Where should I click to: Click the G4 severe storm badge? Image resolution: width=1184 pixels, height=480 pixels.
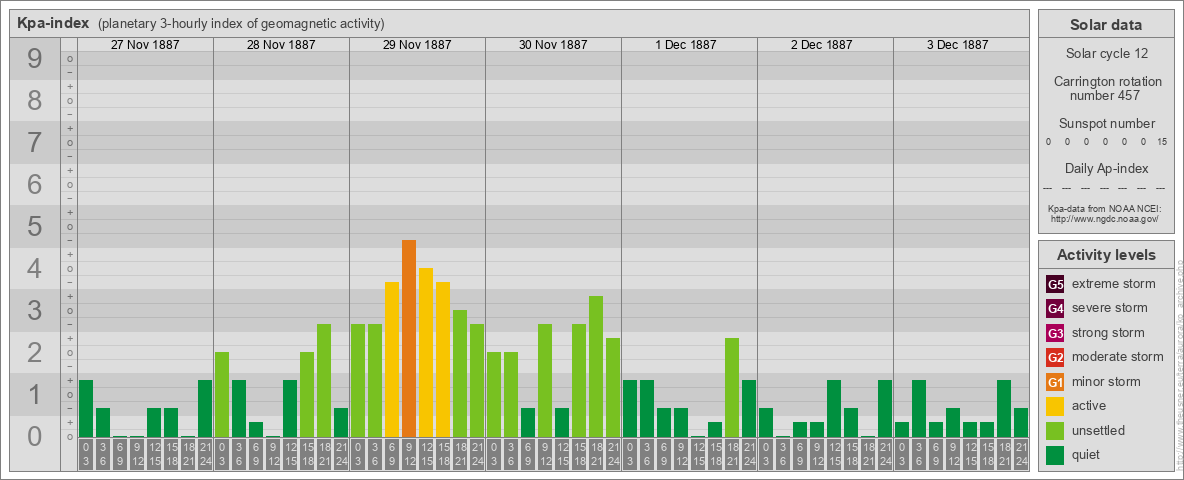click(x=1055, y=309)
